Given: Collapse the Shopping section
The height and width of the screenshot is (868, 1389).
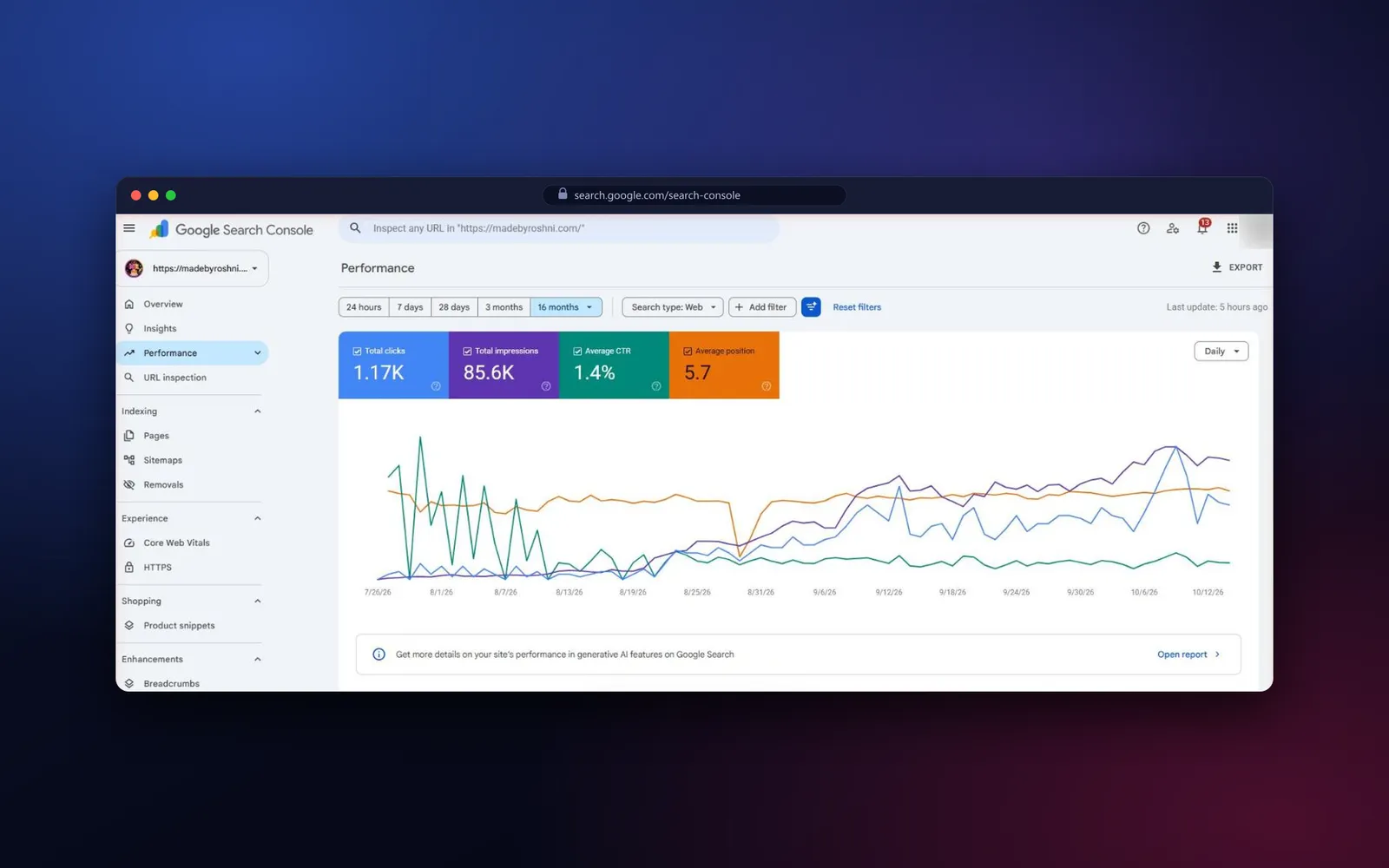Looking at the screenshot, I should (x=258, y=601).
